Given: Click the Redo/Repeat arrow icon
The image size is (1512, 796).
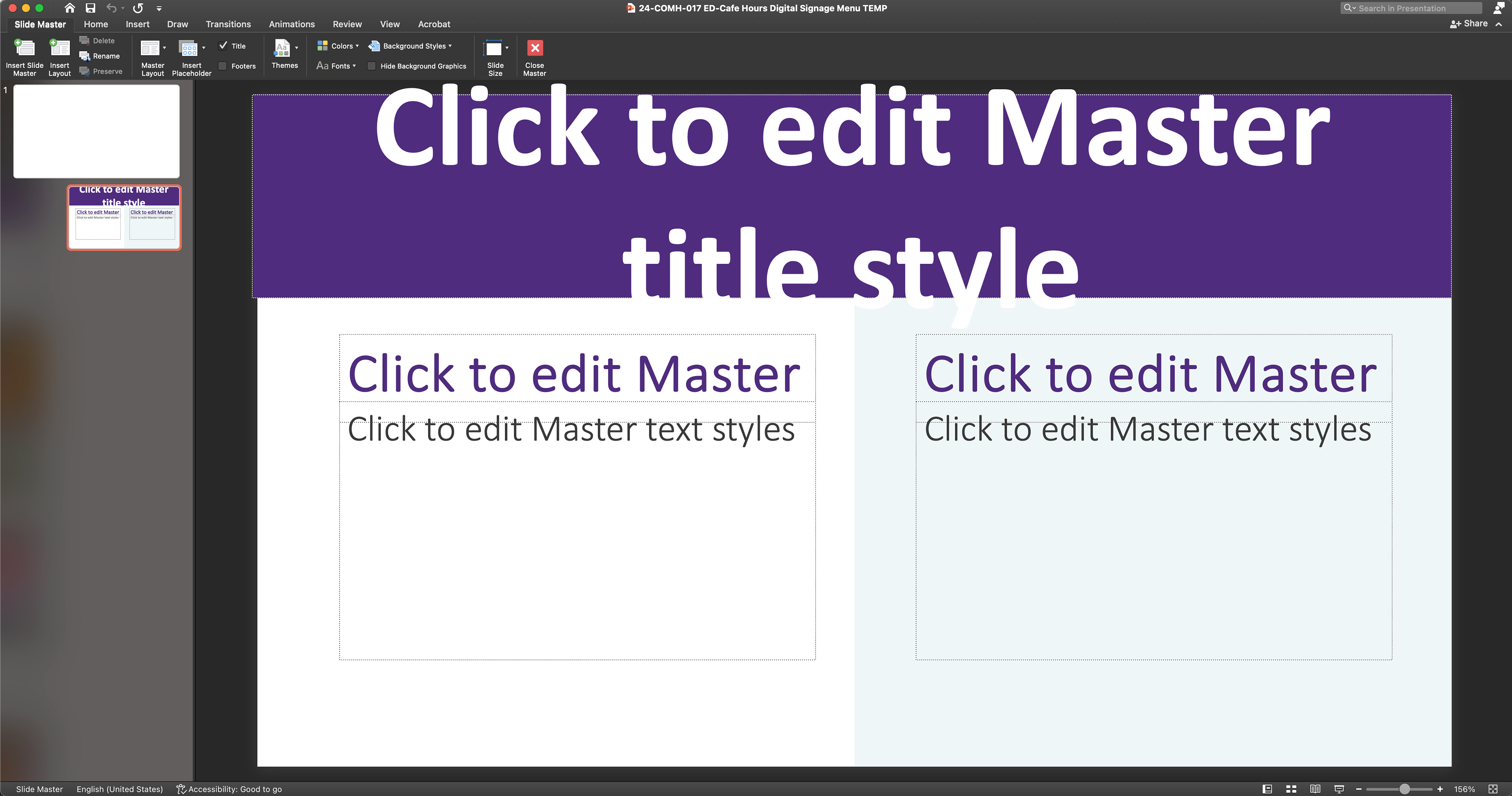Looking at the screenshot, I should pyautogui.click(x=138, y=7).
